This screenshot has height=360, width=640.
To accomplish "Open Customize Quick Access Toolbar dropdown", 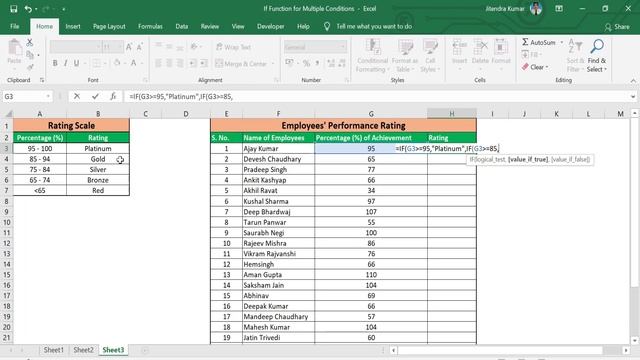I will tap(64, 9).
